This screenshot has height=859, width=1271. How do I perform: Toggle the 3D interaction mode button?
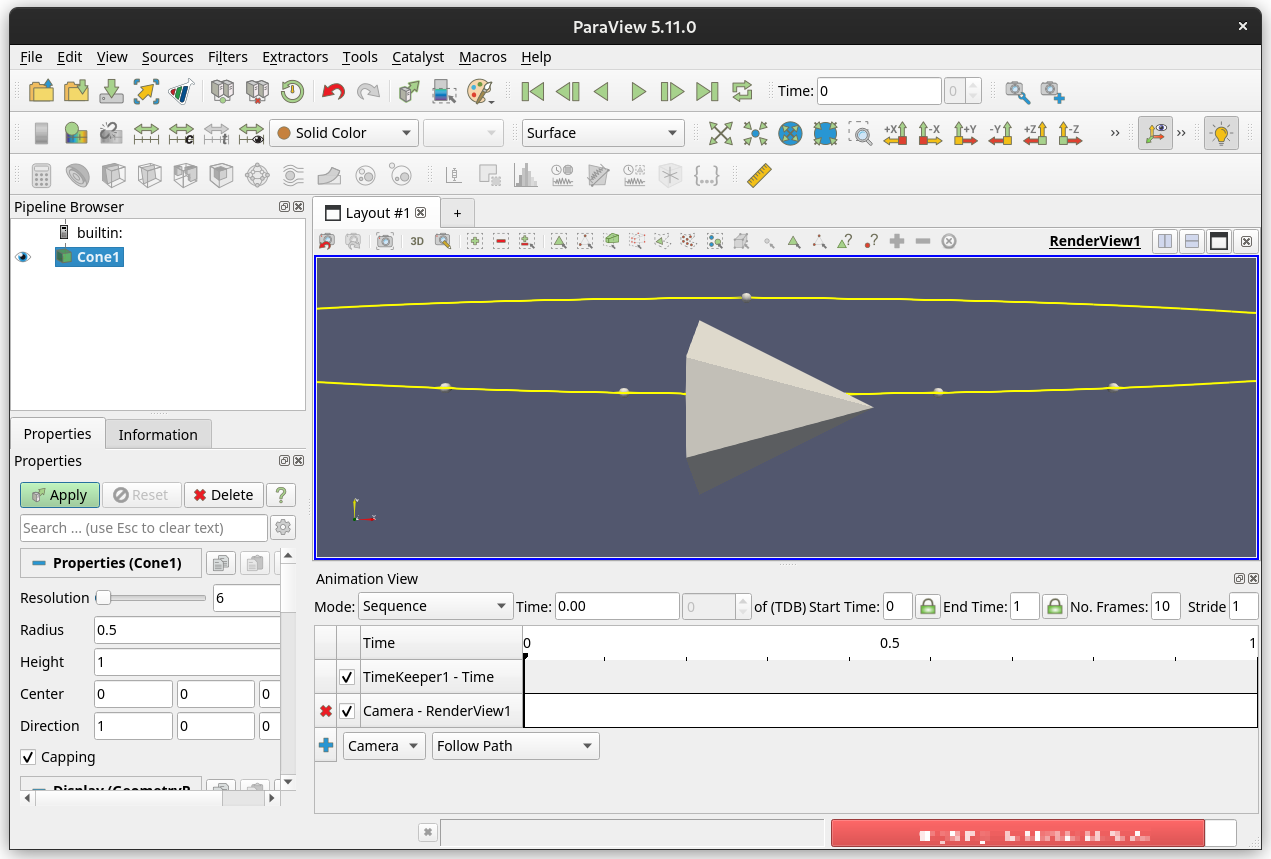[417, 241]
